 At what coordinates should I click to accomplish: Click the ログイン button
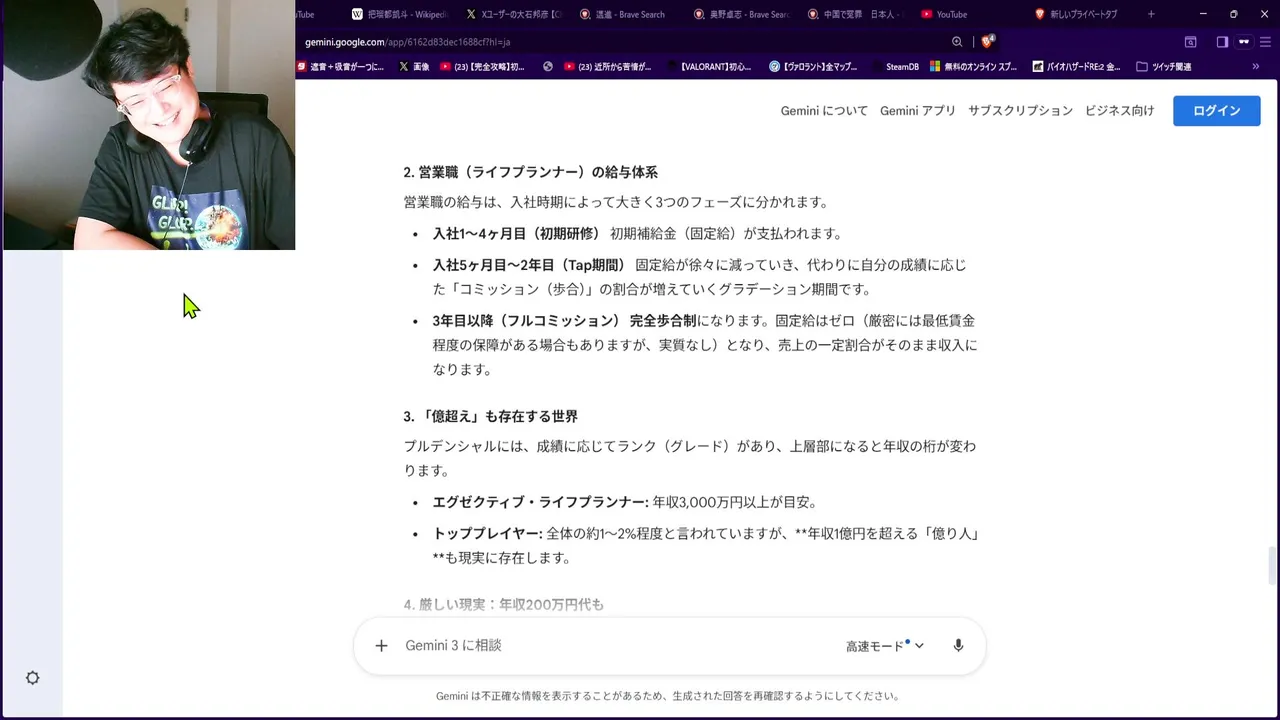click(x=1216, y=111)
